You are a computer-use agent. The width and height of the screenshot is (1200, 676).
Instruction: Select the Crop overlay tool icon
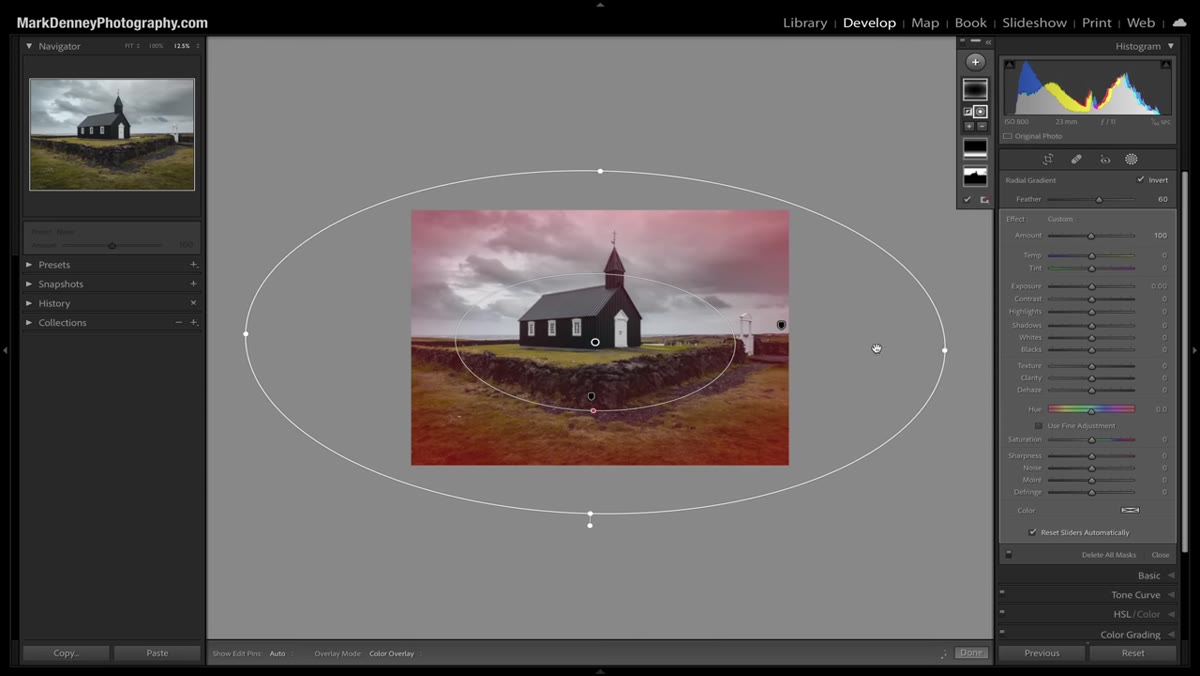1048,159
